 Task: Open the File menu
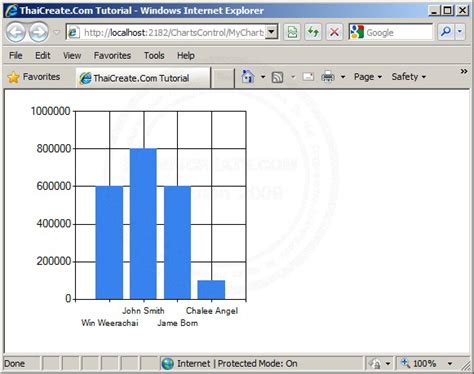(16, 55)
